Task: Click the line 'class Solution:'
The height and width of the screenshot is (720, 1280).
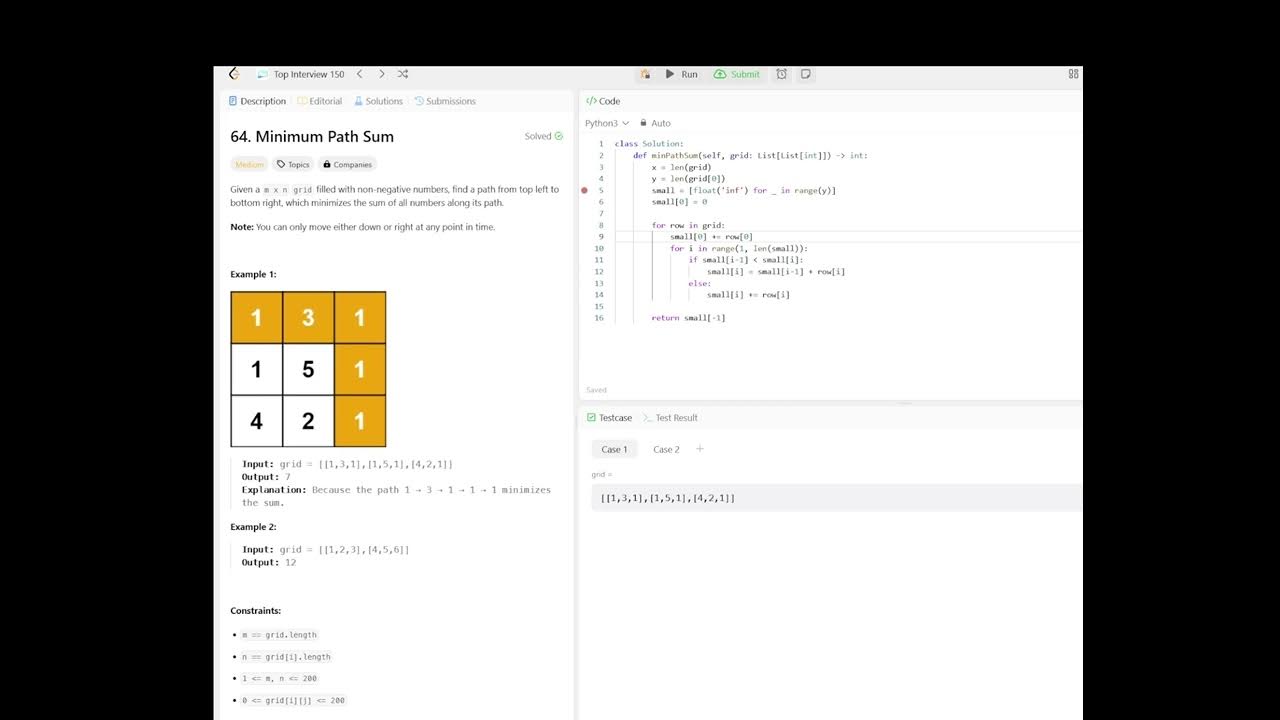Action: coord(649,144)
